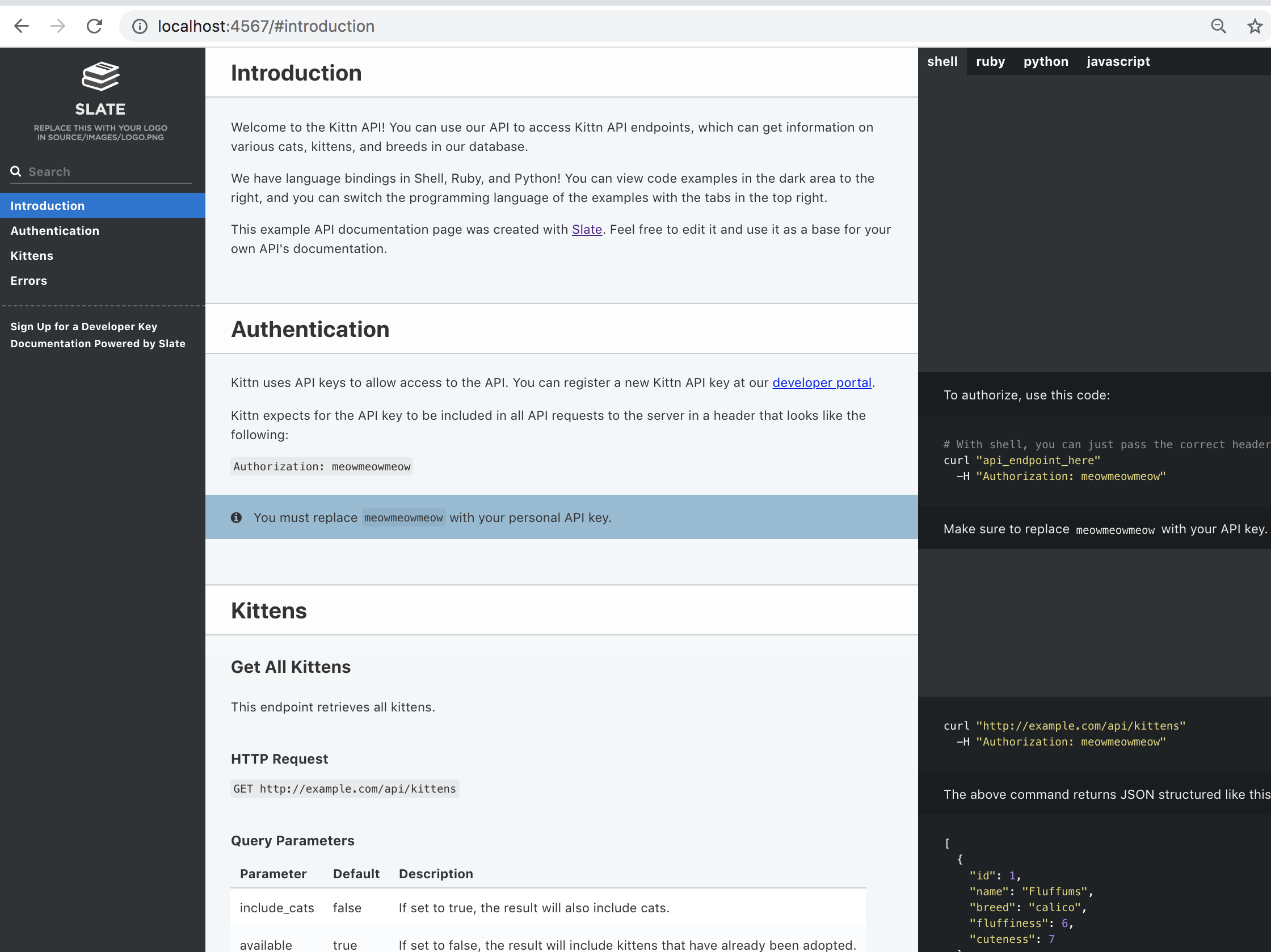
Task: Click the Parameter column header
Action: [273, 874]
